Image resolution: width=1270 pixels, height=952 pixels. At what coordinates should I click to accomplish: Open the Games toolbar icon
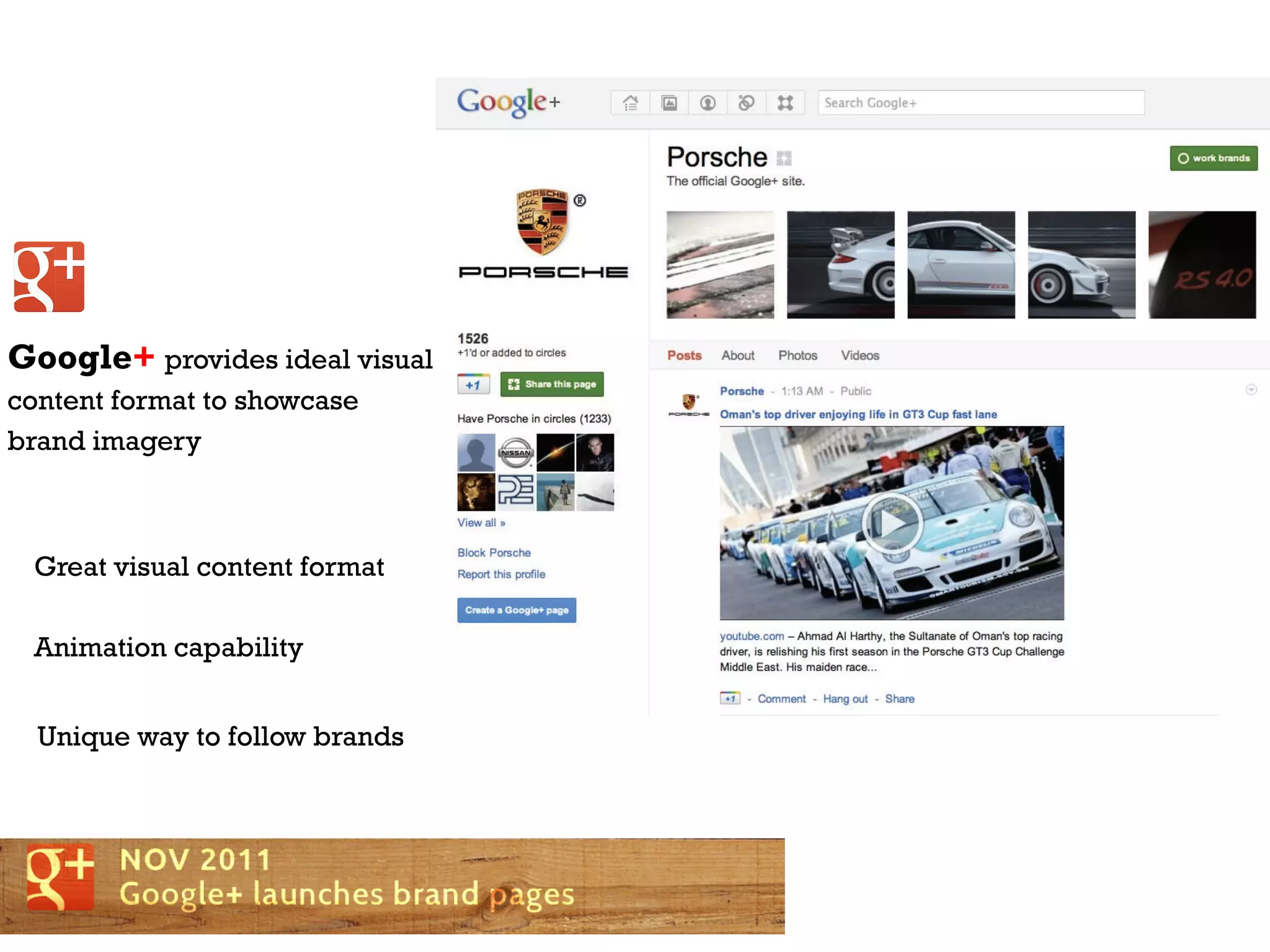(785, 103)
